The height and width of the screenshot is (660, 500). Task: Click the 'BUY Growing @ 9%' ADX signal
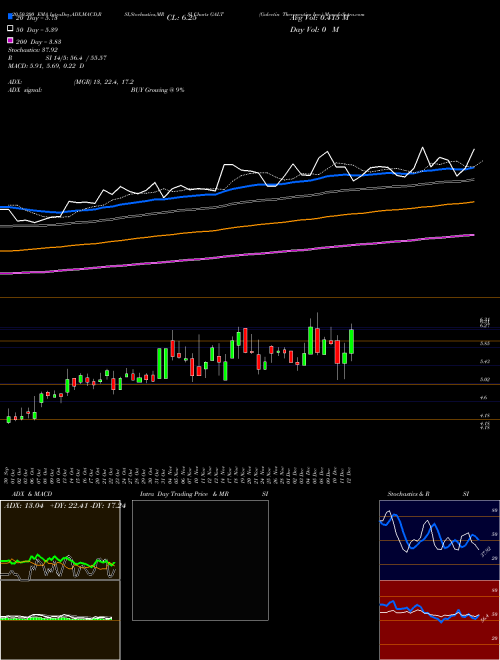click(157, 90)
